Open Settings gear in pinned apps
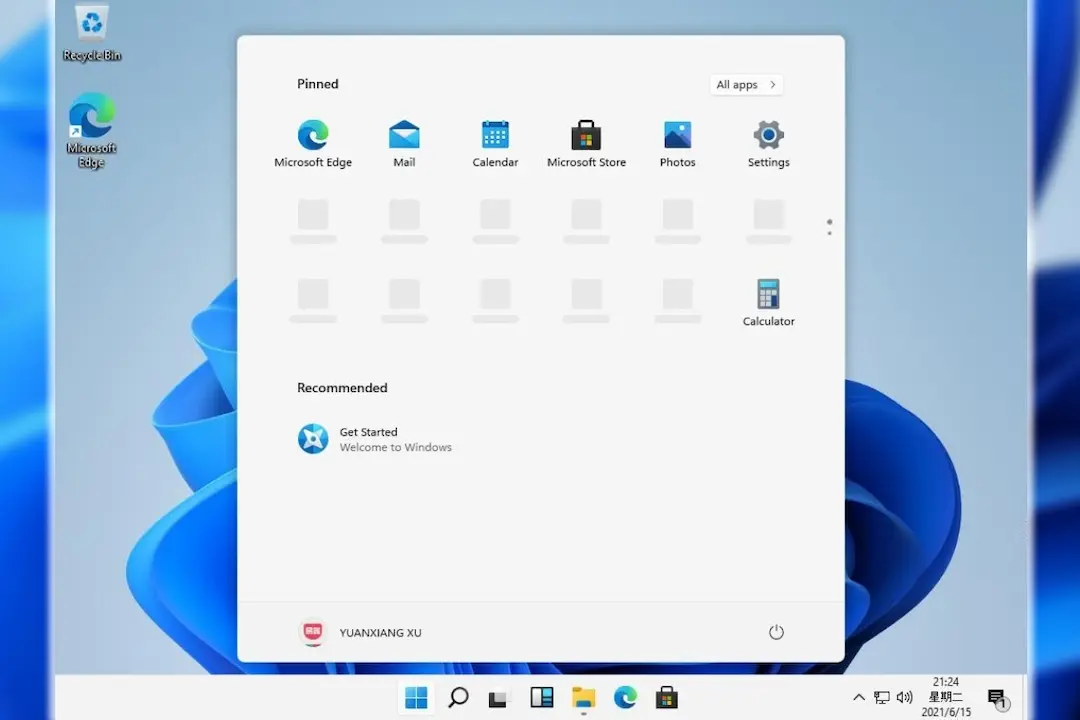 pos(768,143)
